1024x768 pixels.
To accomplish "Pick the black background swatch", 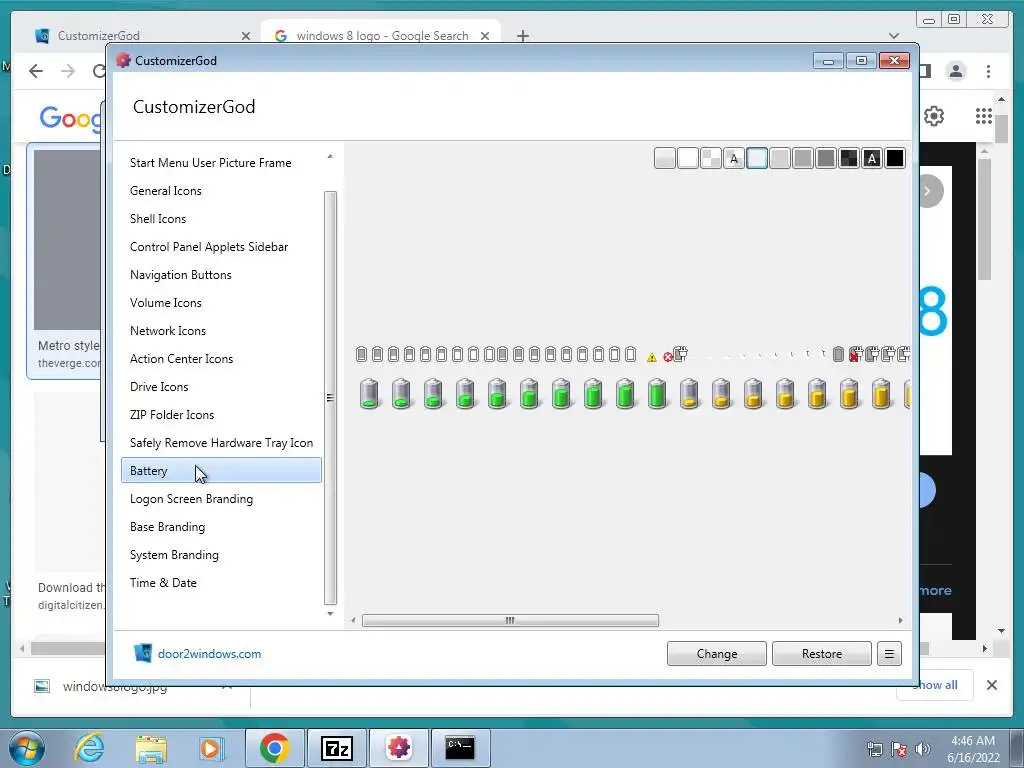I will pyautogui.click(x=895, y=158).
